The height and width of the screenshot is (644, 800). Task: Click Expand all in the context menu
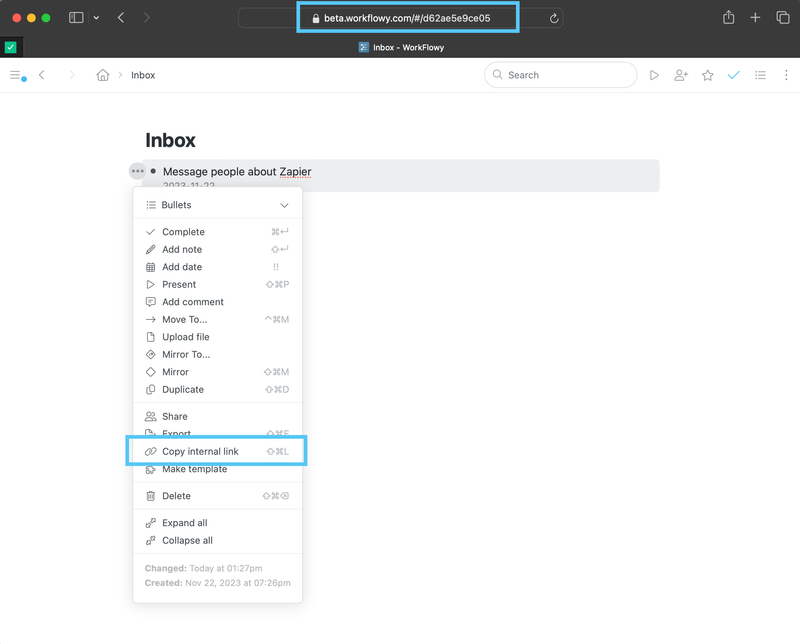click(183, 522)
